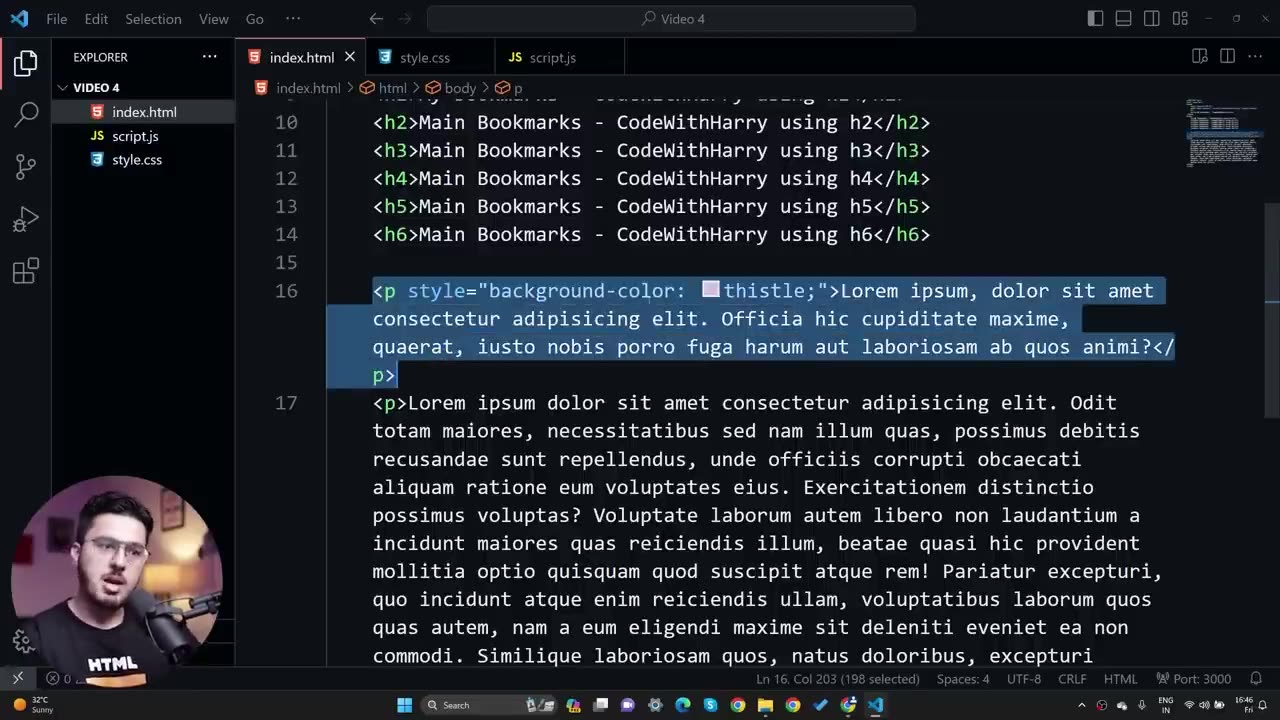
Task: Click index.html in the breadcrumb
Action: coord(298,88)
